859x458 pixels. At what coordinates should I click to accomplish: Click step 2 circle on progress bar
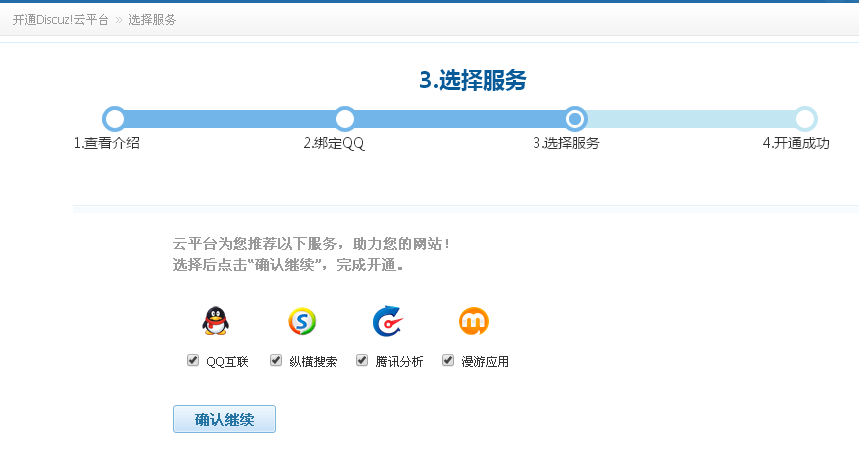345,119
